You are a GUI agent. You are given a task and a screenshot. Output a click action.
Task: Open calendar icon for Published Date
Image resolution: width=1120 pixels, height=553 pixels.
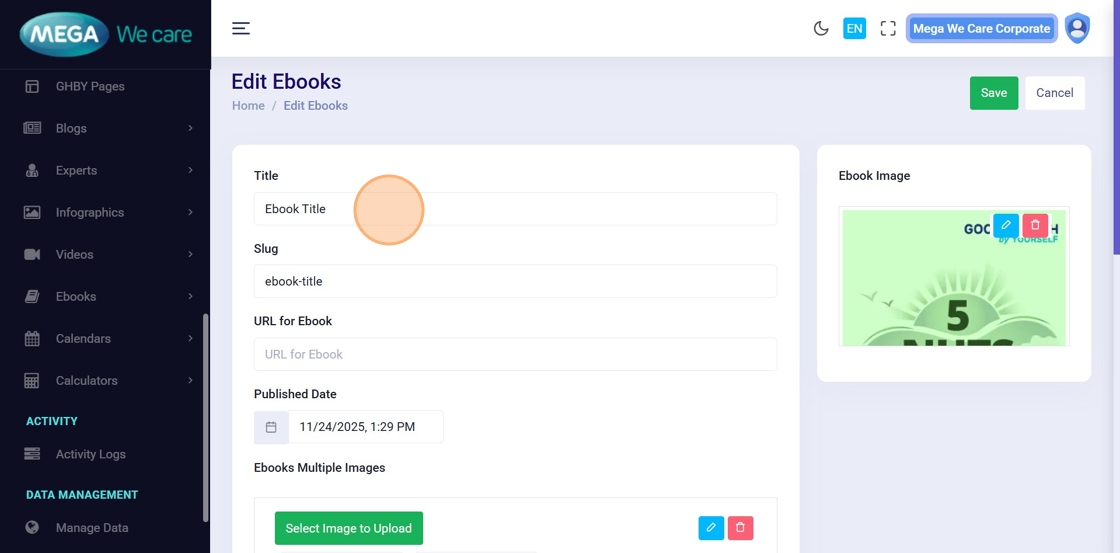point(271,427)
